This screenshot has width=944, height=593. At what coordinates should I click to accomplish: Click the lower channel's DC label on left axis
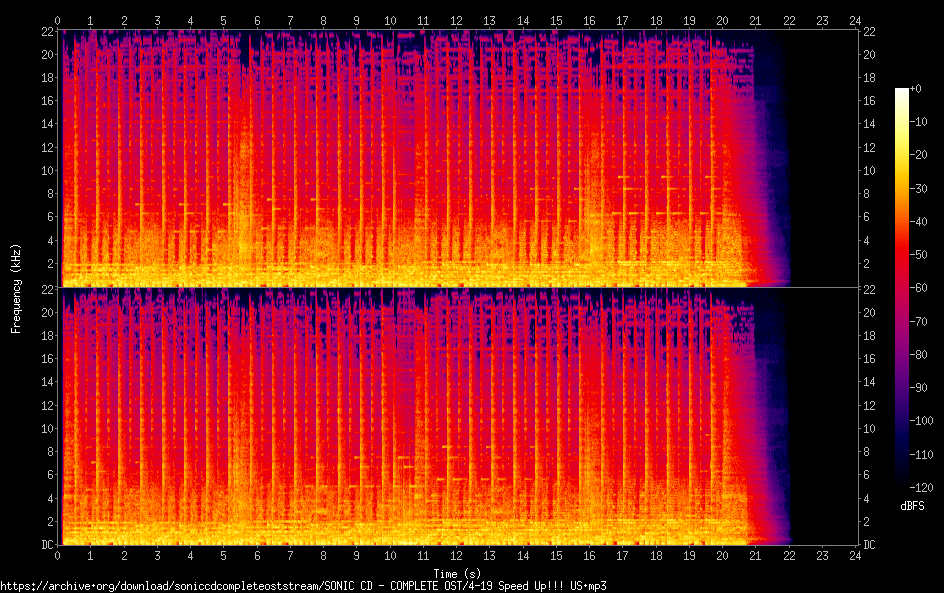[x=46, y=545]
